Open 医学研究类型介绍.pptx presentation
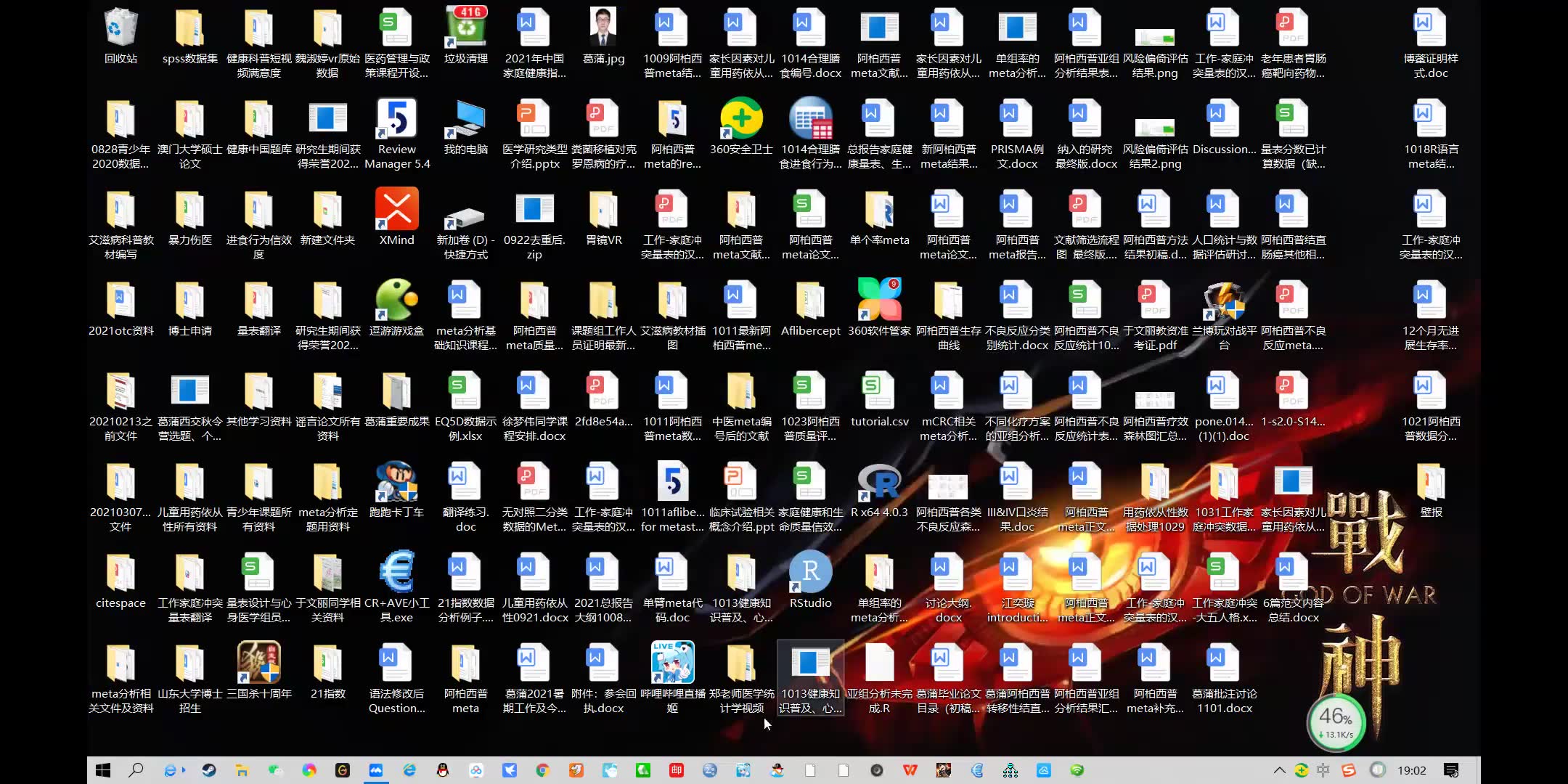Viewport: 1568px width, 784px height. [534, 134]
